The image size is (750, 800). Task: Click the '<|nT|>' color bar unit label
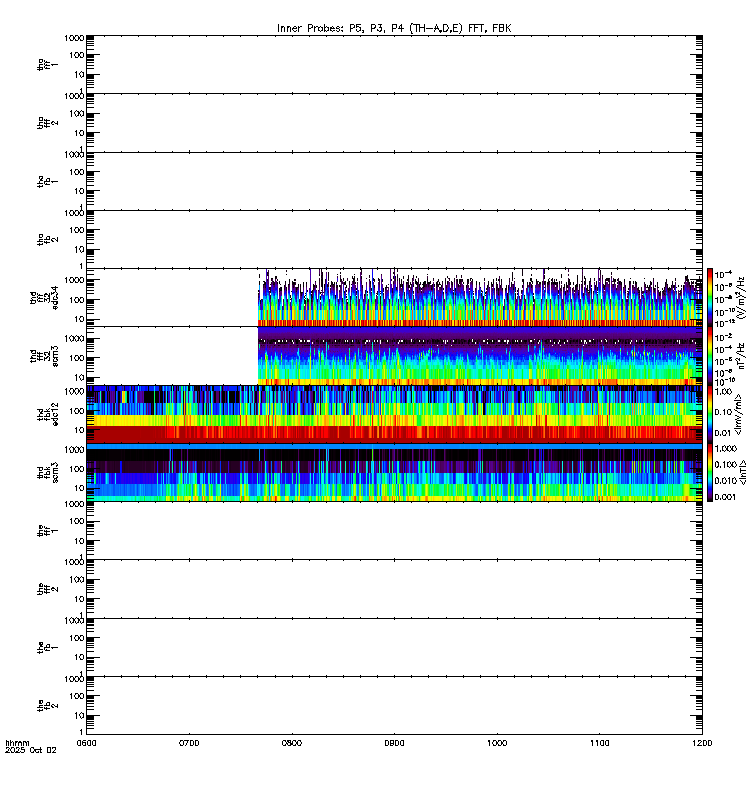(742, 472)
